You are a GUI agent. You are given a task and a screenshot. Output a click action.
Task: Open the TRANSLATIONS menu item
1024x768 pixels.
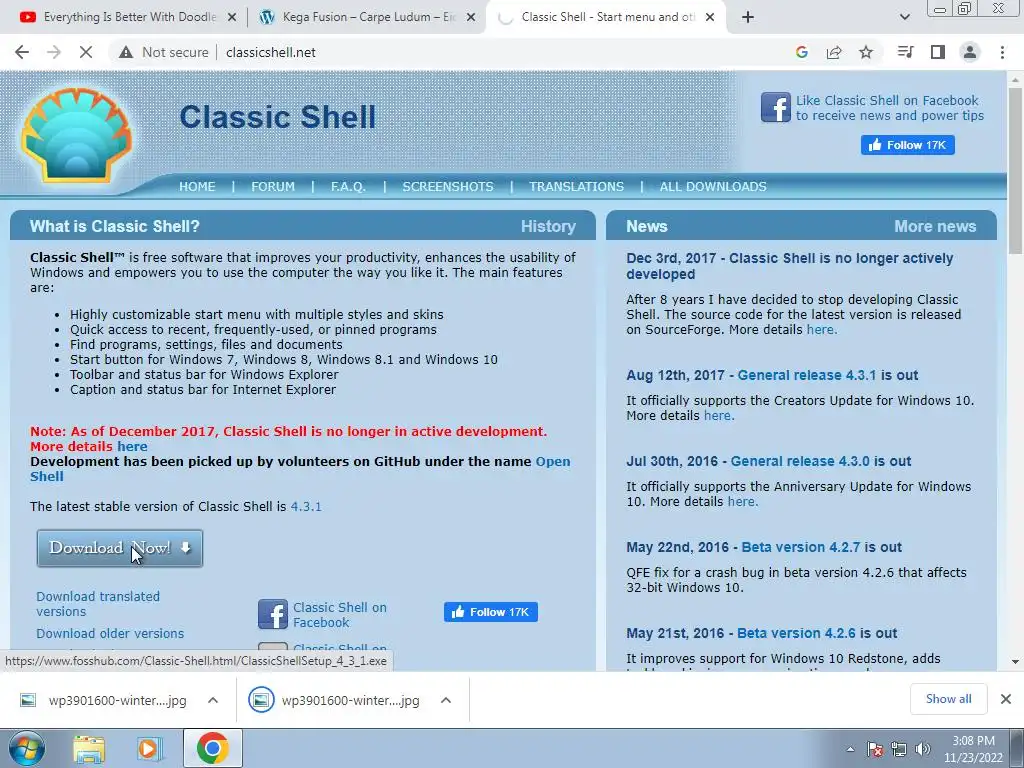click(577, 187)
